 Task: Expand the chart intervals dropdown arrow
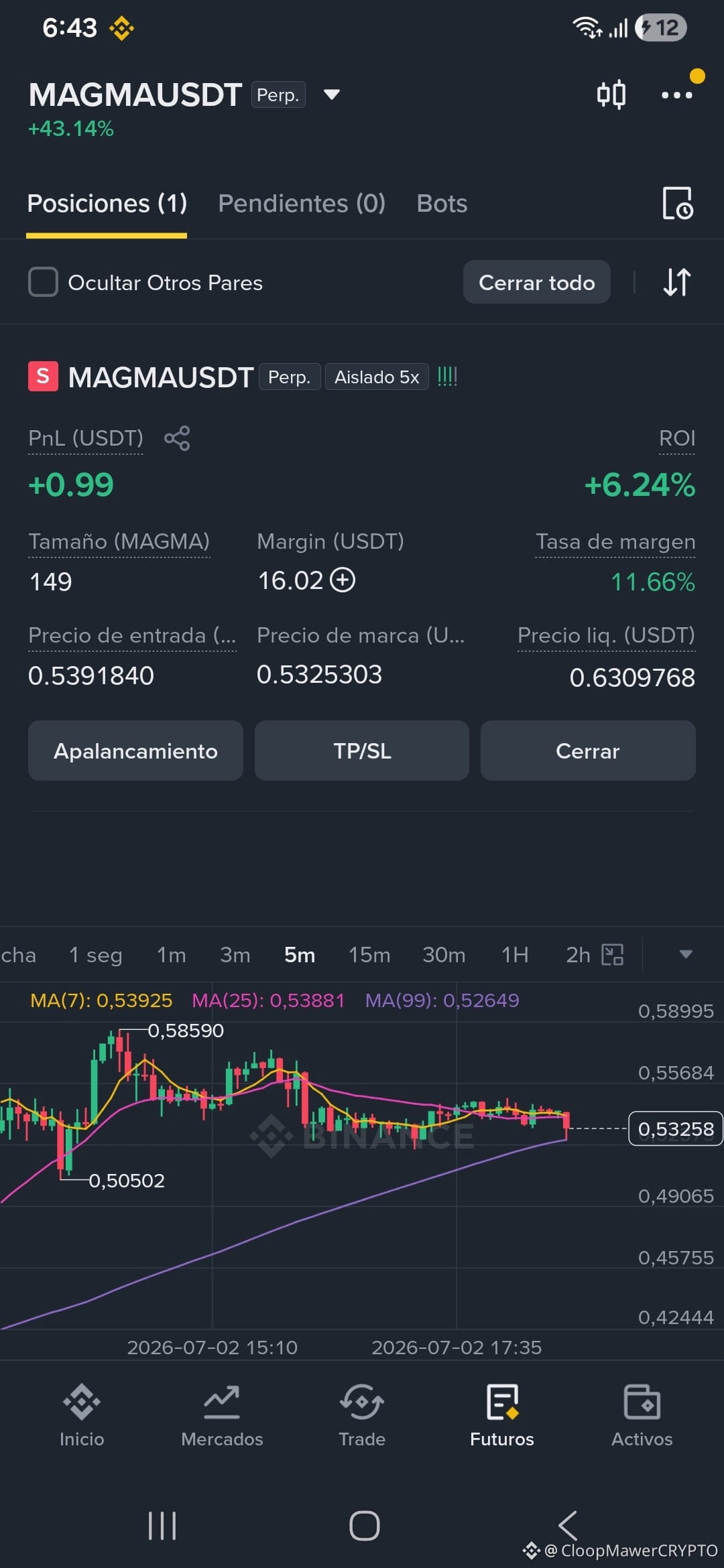point(686,954)
